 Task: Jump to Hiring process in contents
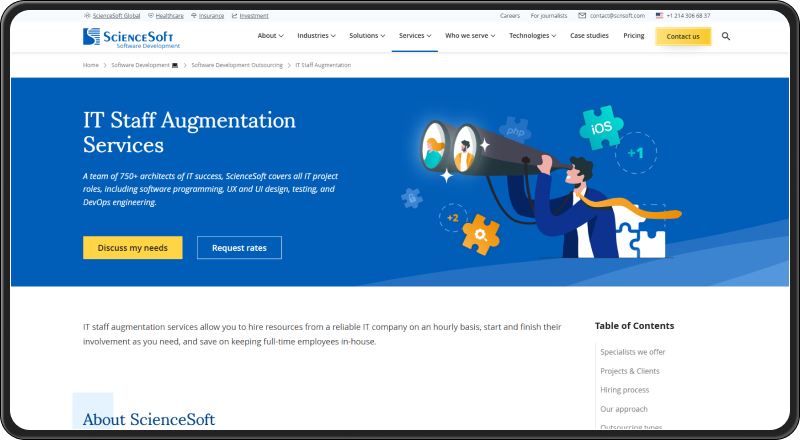click(624, 390)
